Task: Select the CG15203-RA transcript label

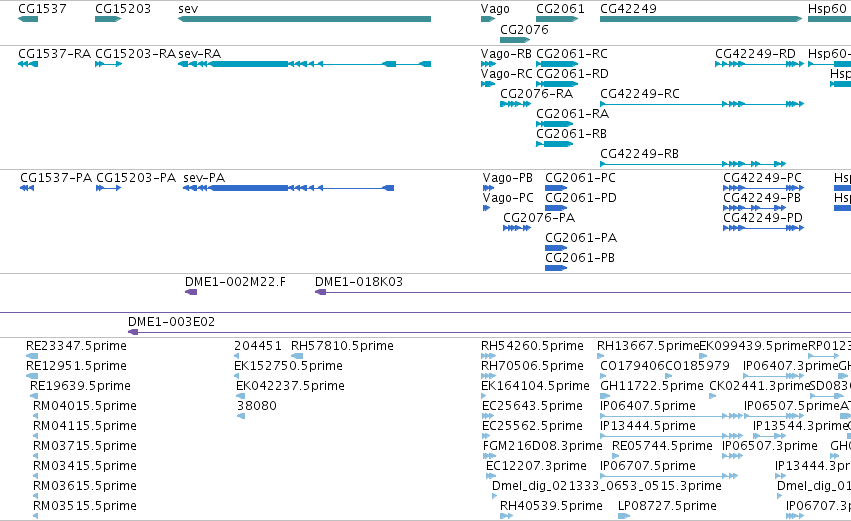Action: pyautogui.click(x=136, y=54)
